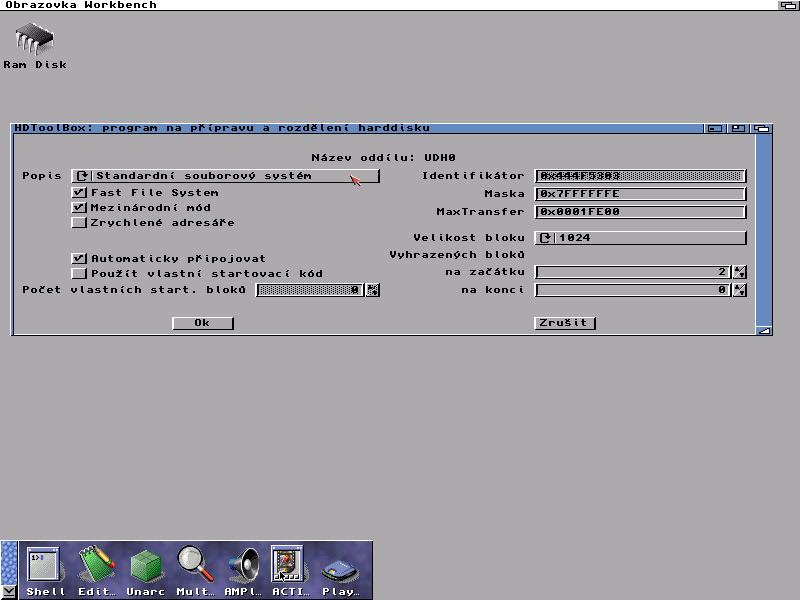
Task: Click the stepper arrows for na začátku
Action: tap(740, 272)
